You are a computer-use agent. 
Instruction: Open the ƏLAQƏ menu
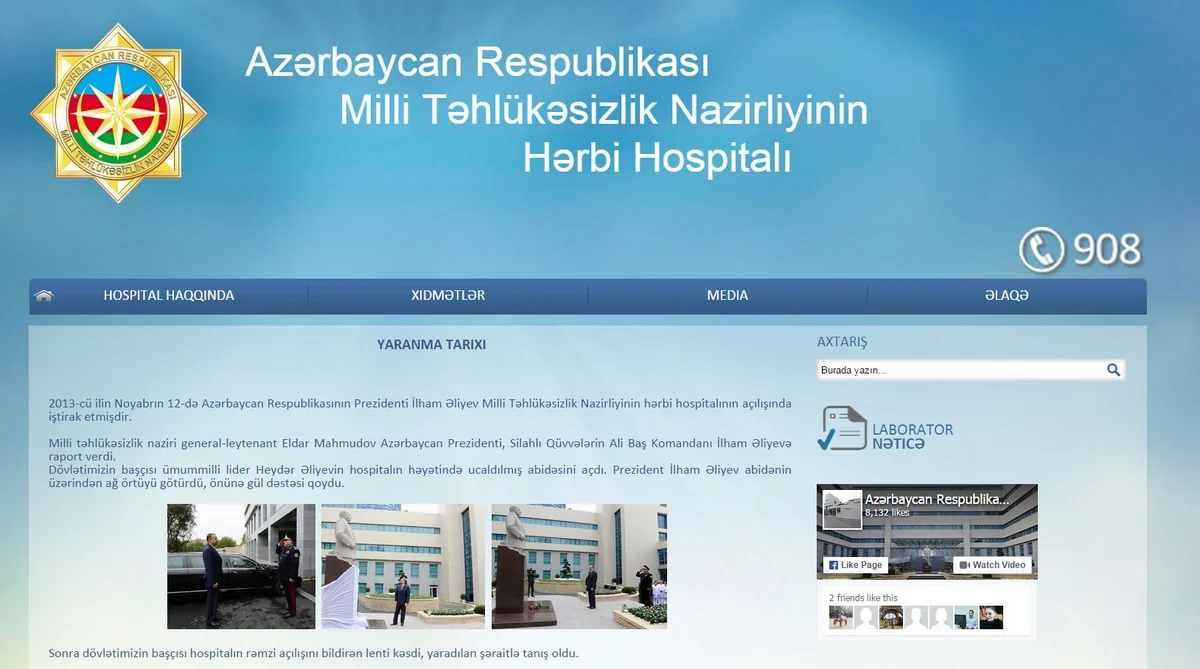[1006, 296]
